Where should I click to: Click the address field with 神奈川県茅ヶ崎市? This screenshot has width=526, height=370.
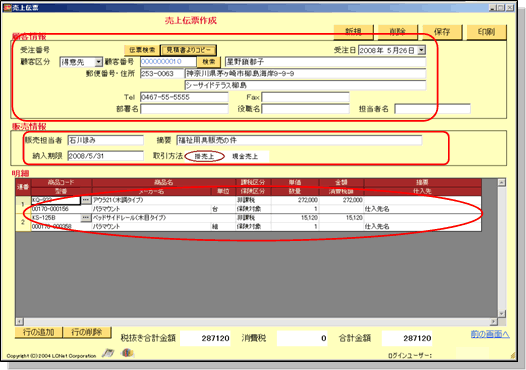coord(305,73)
